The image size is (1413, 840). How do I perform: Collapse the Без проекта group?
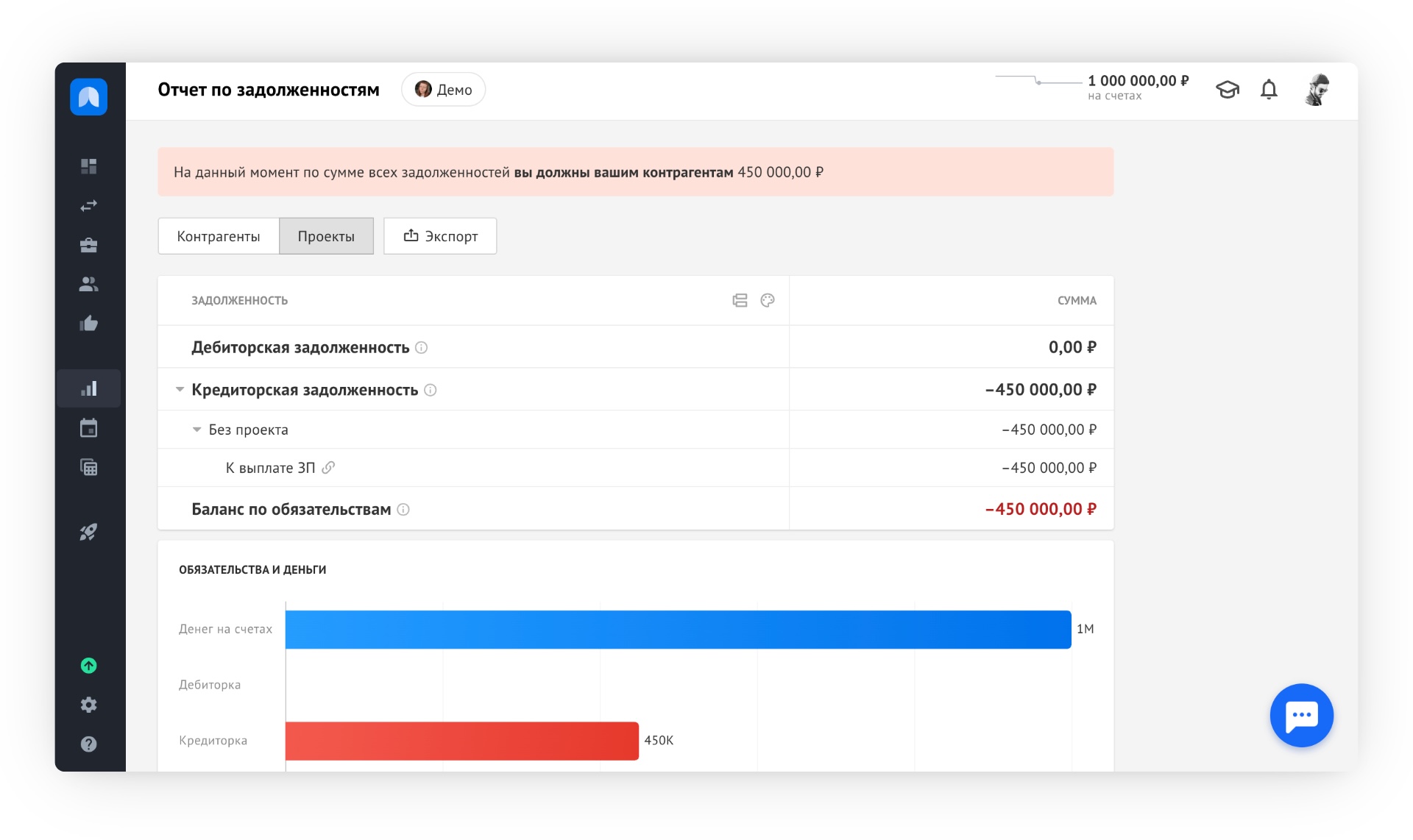click(196, 430)
